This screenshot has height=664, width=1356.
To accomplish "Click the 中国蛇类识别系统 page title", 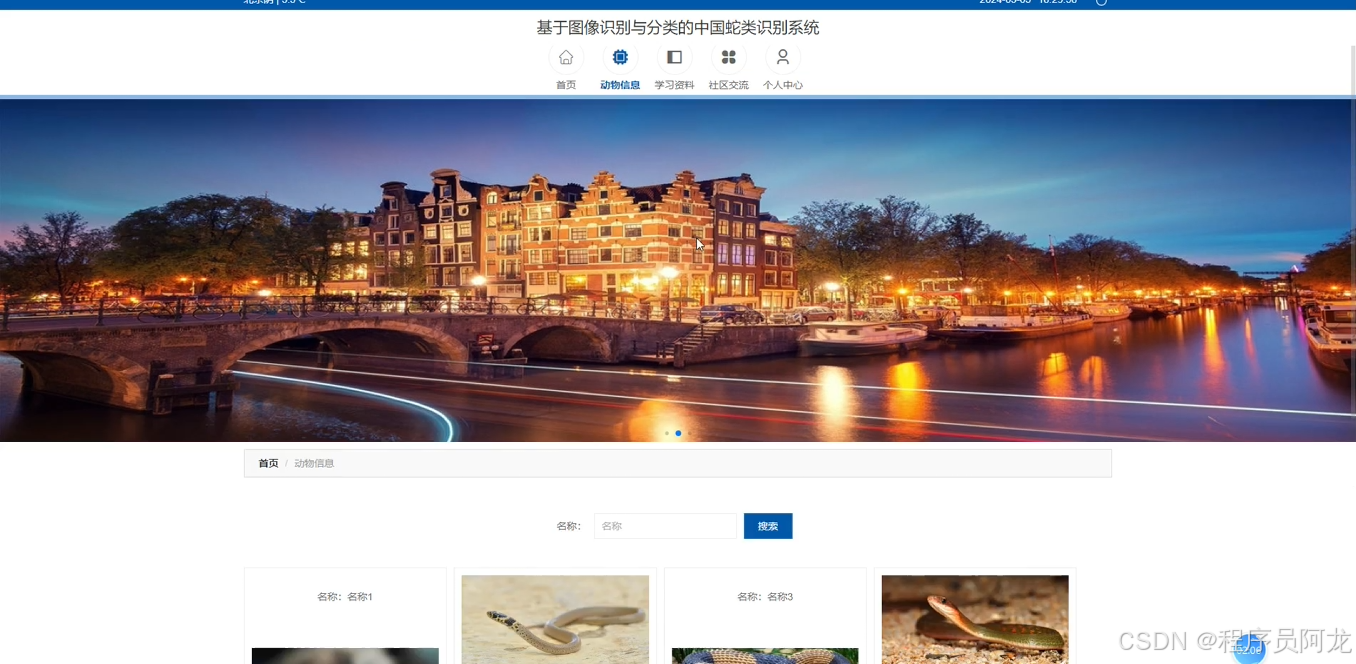I will (x=678, y=27).
